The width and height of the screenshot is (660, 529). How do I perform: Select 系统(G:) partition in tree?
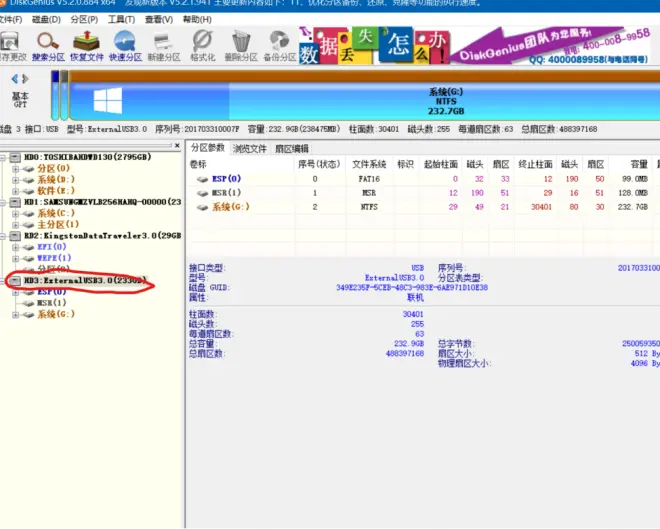(56, 314)
